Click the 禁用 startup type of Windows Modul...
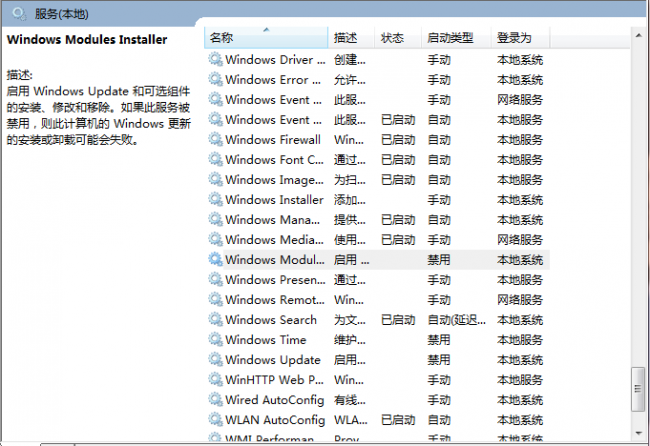This screenshot has width=650, height=446. (439, 260)
